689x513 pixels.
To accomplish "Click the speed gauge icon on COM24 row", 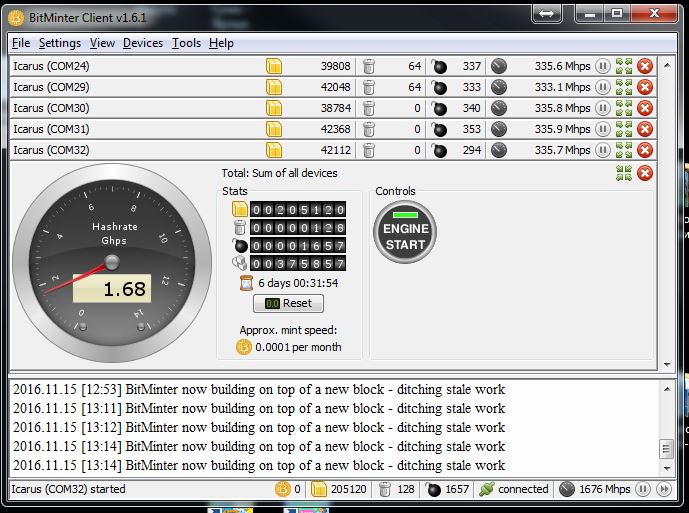I will (498, 66).
